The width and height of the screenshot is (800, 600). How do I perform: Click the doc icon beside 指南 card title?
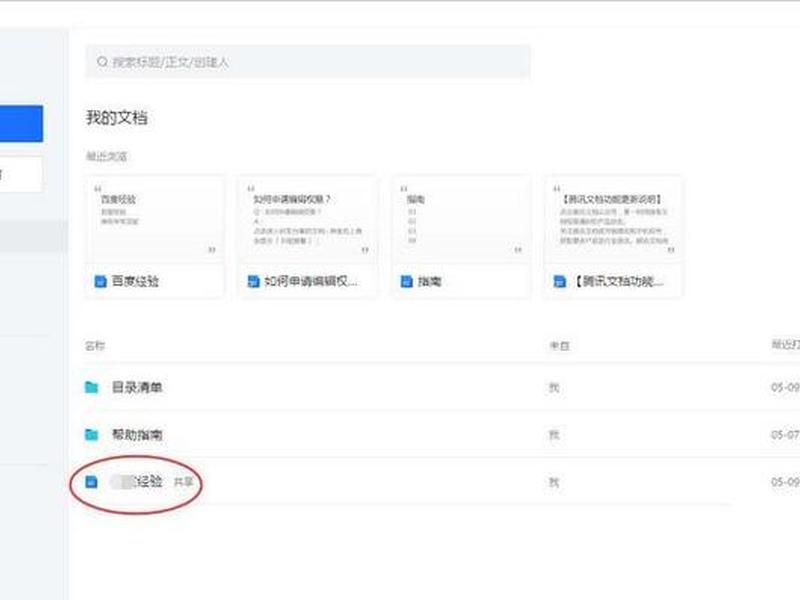(407, 281)
